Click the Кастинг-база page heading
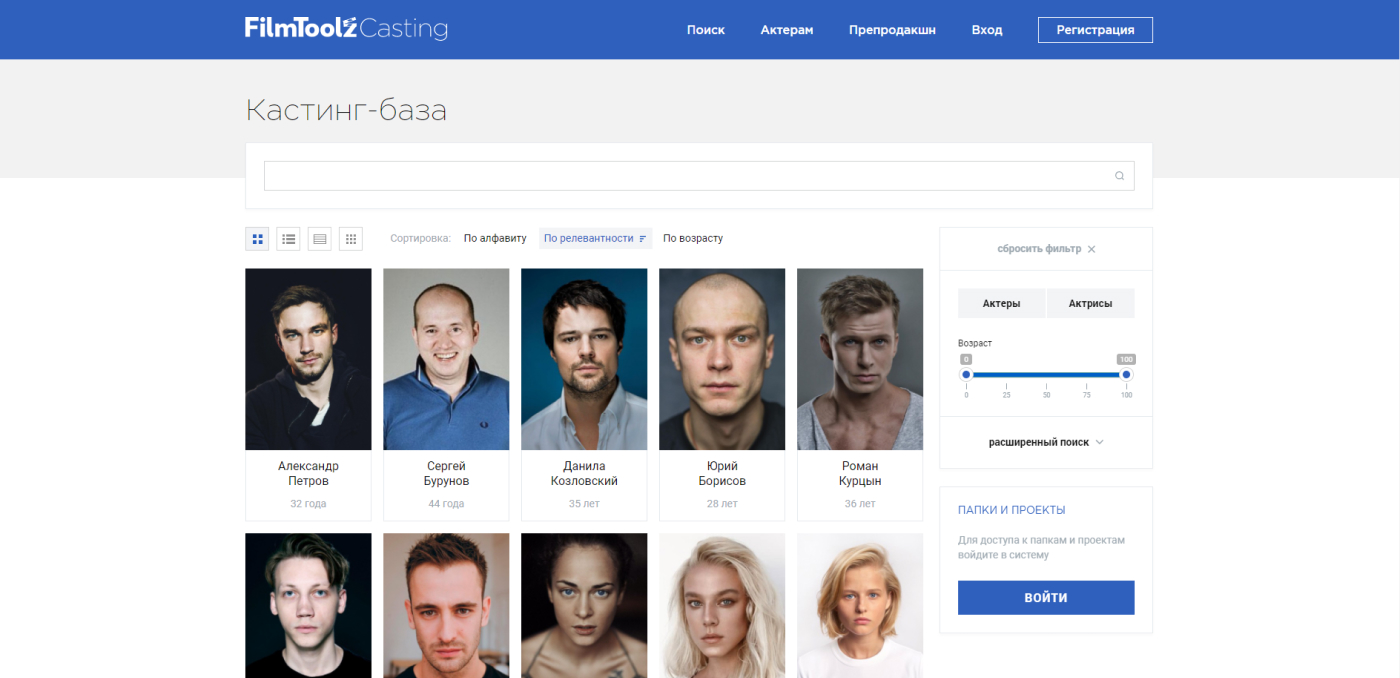1400x678 pixels. [346, 110]
